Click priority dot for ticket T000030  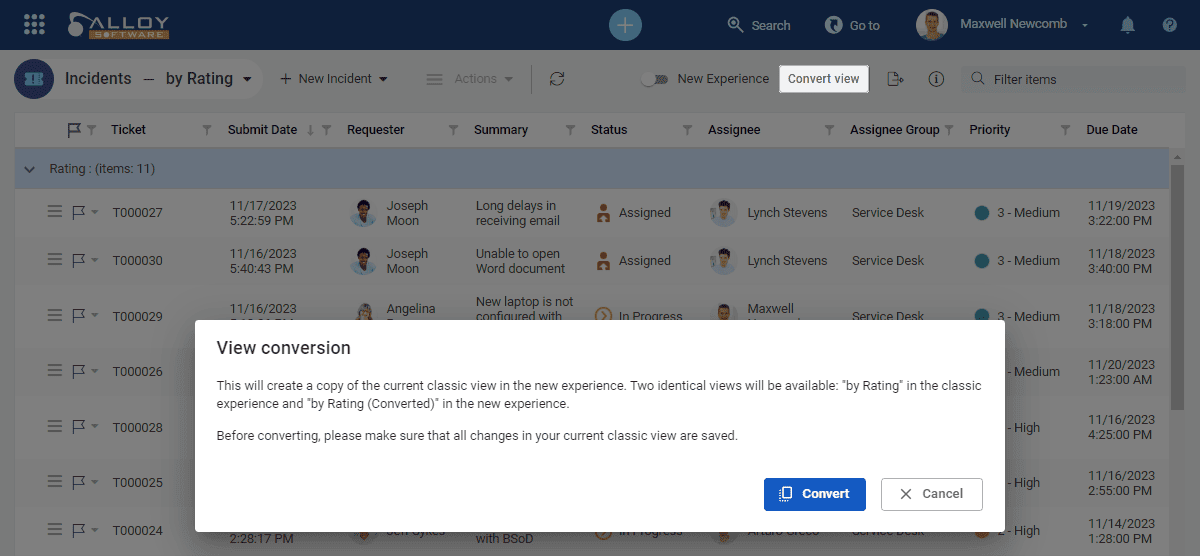982,260
